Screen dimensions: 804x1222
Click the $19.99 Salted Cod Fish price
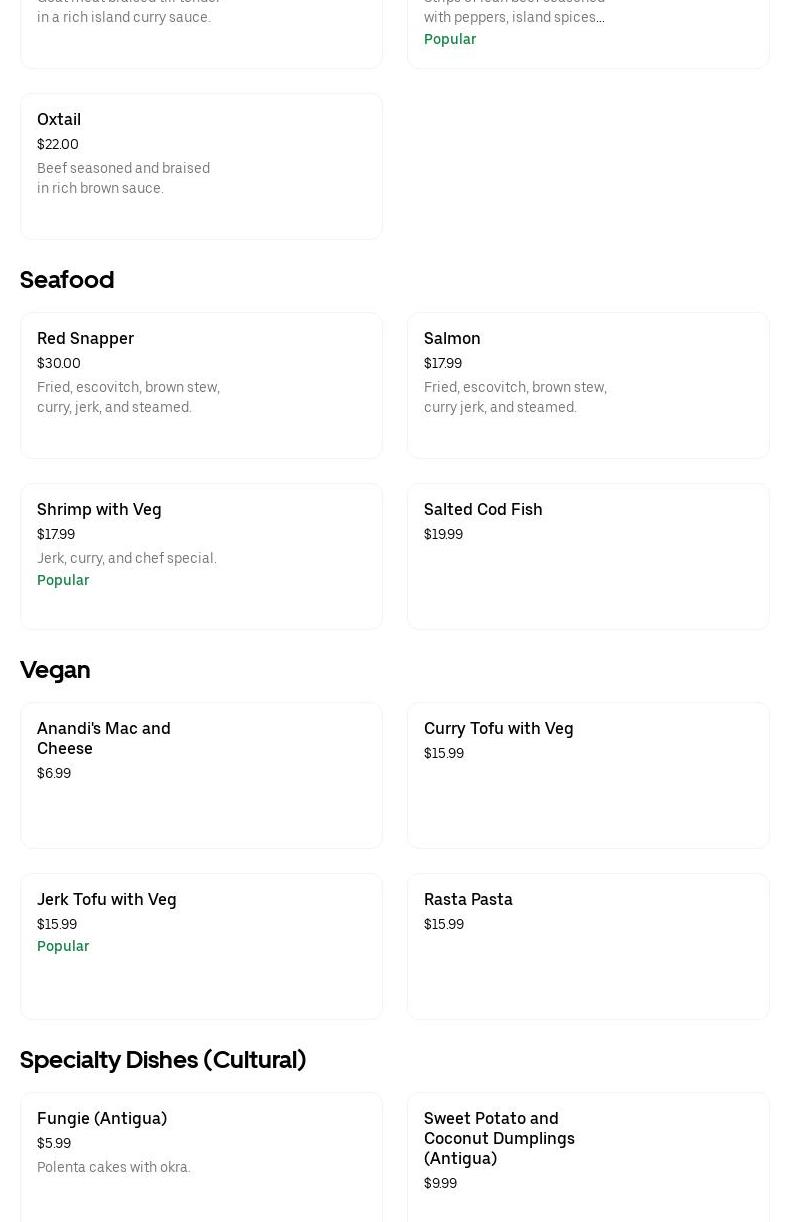pos(443,534)
